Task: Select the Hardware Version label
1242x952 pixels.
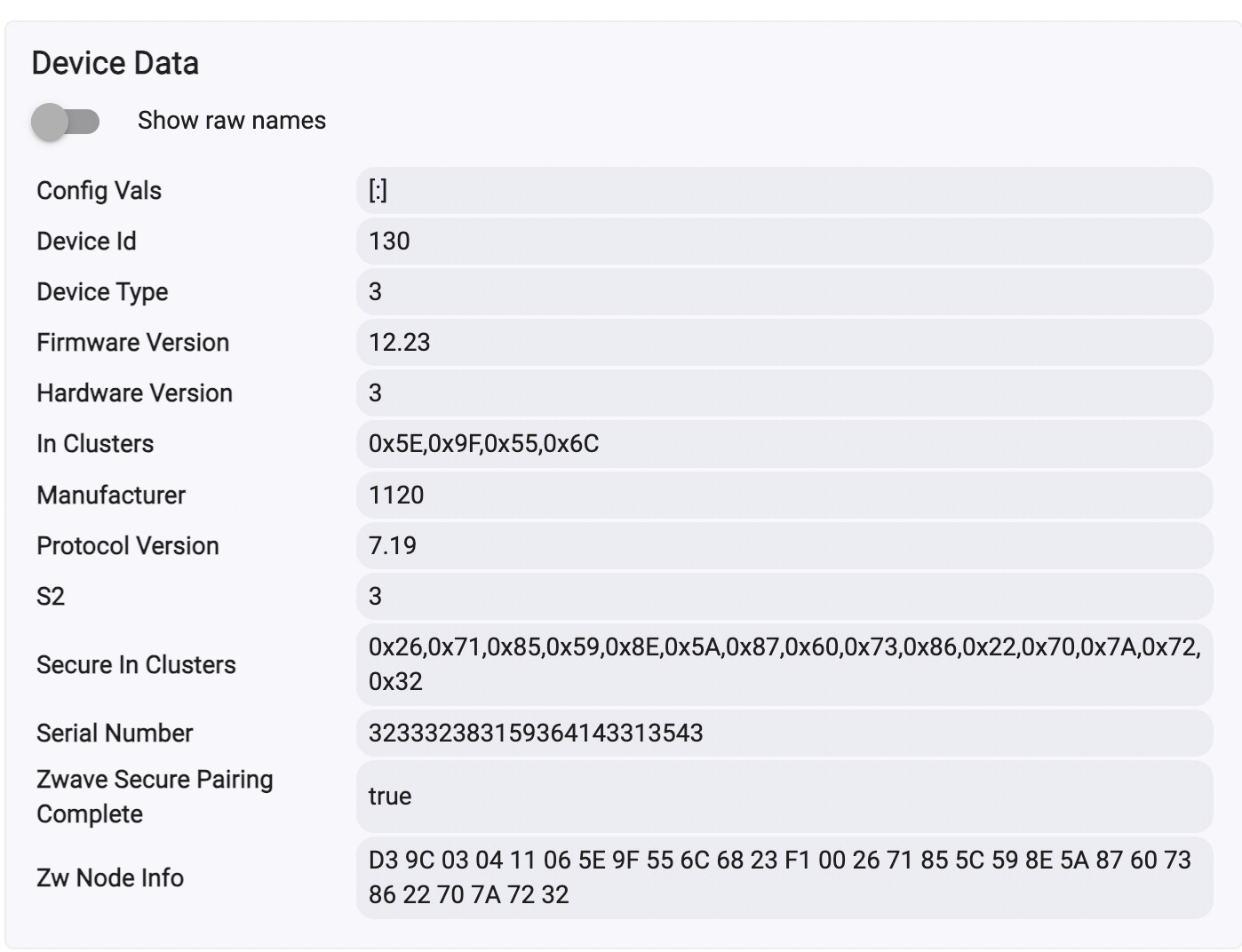Action: tap(135, 393)
